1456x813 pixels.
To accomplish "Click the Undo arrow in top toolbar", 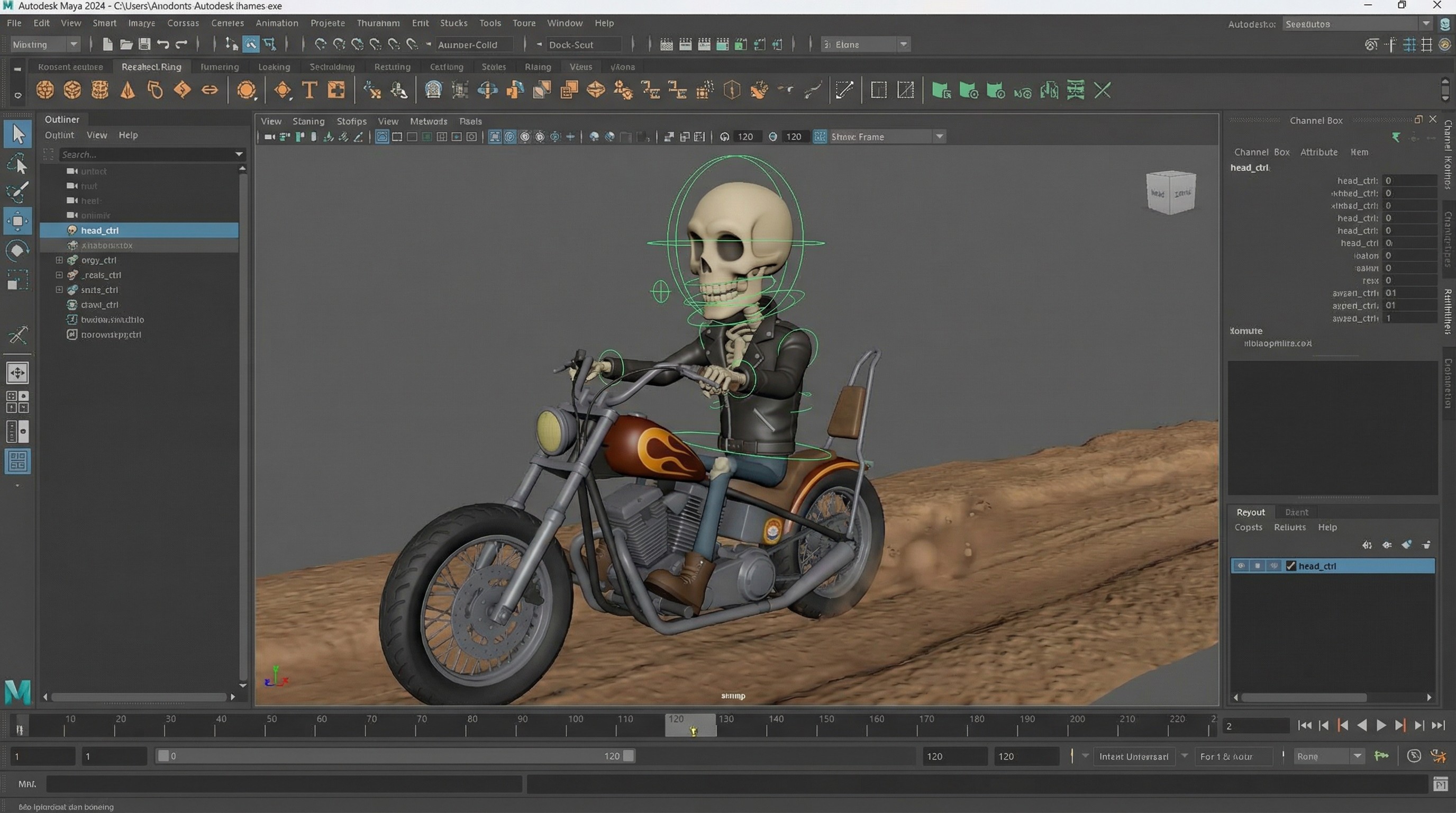I will tap(163, 44).
